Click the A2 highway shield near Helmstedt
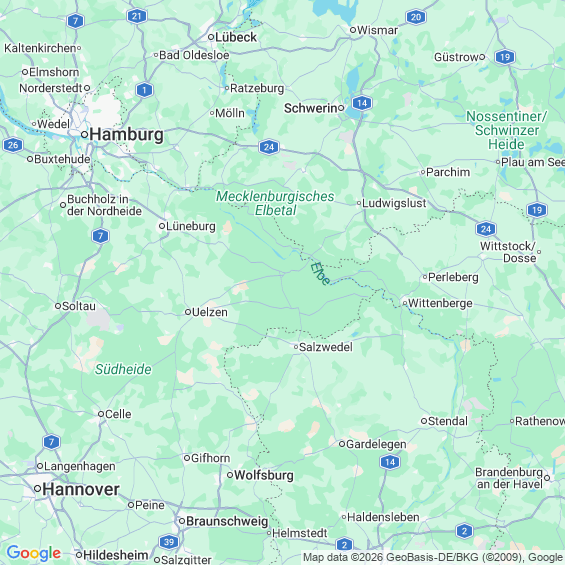 pyautogui.click(x=344, y=544)
